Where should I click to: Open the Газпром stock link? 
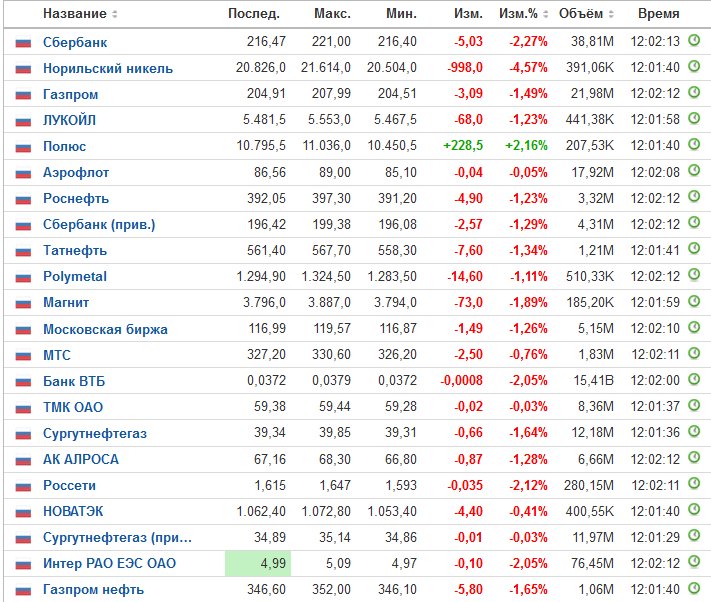coord(70,94)
